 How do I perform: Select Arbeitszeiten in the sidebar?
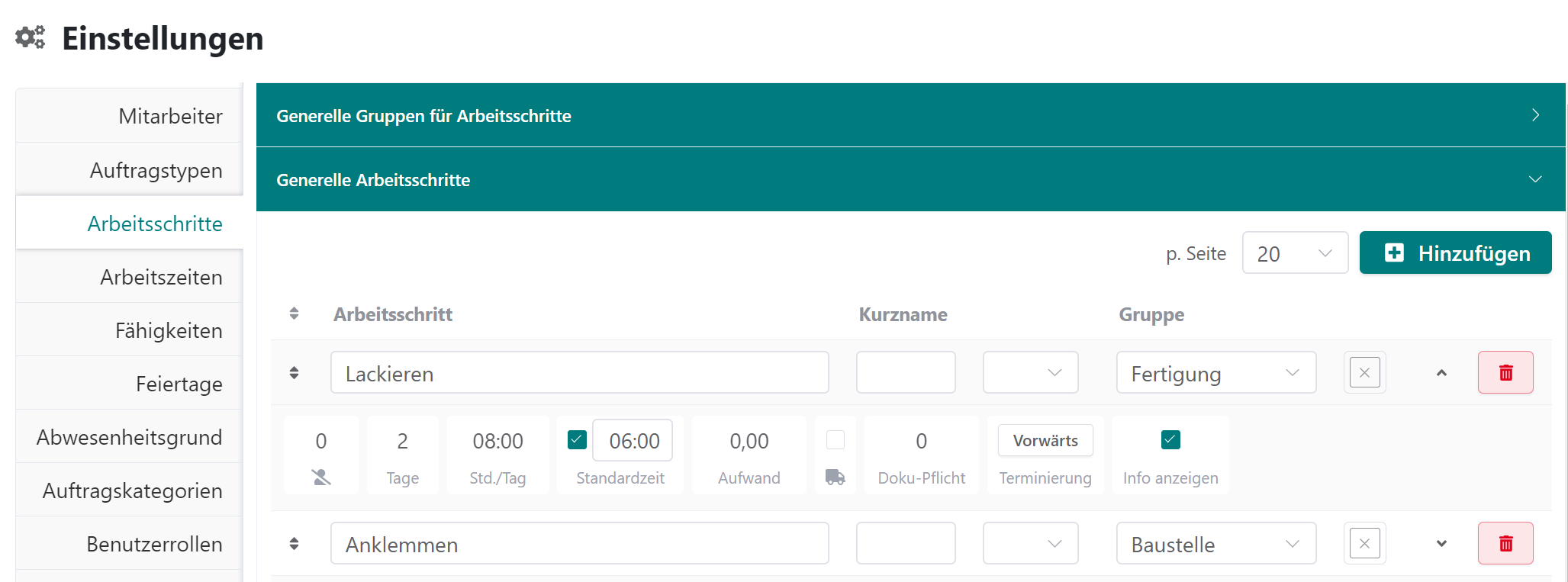click(x=160, y=276)
